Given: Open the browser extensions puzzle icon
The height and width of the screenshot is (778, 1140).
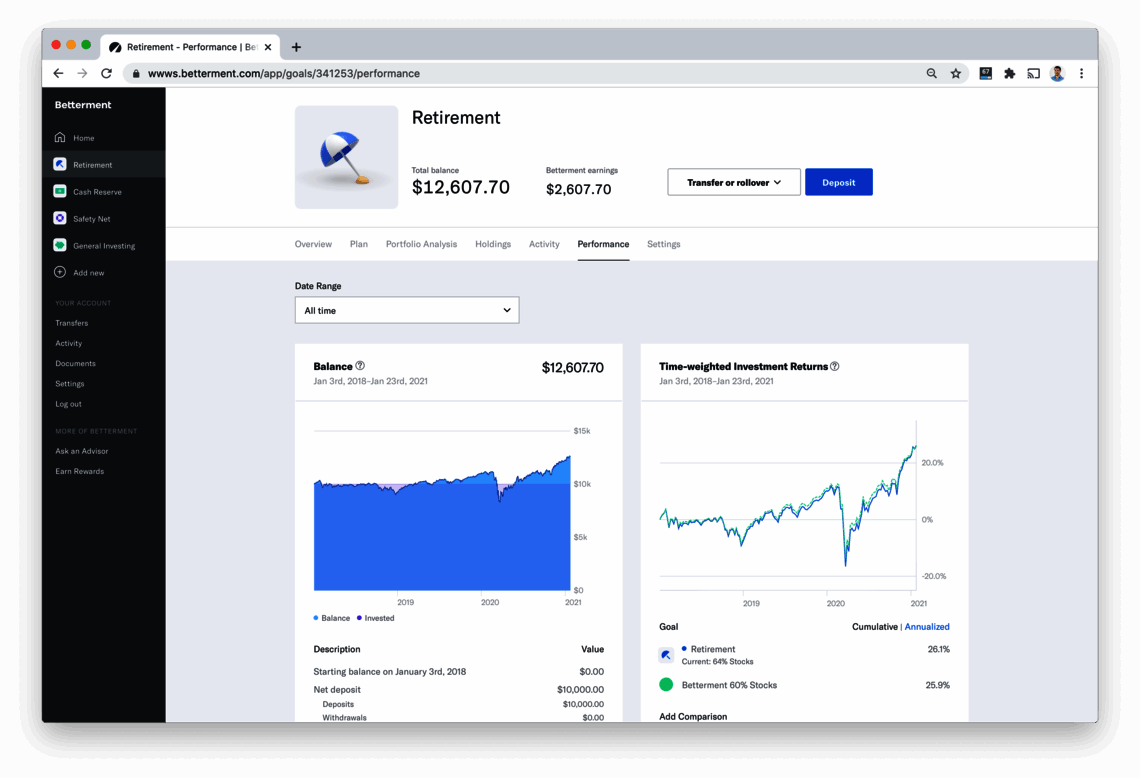Looking at the screenshot, I should click(1009, 73).
